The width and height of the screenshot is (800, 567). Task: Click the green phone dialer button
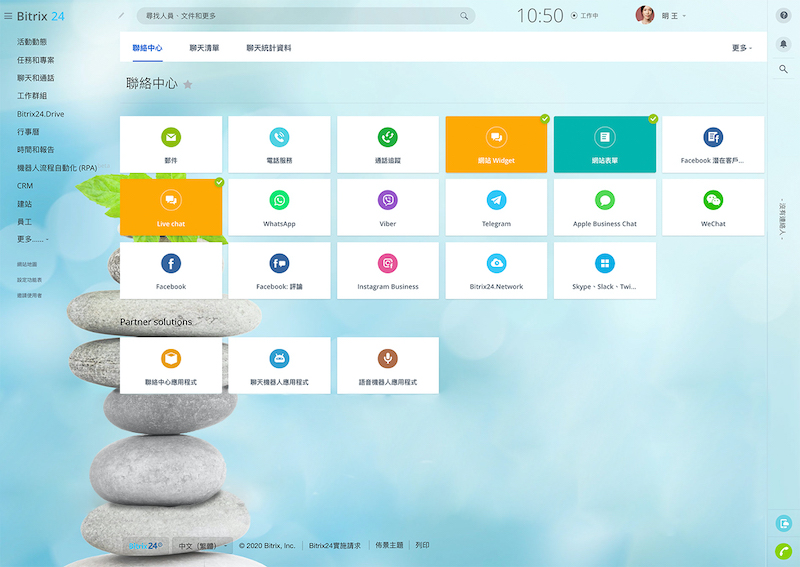[x=783, y=551]
